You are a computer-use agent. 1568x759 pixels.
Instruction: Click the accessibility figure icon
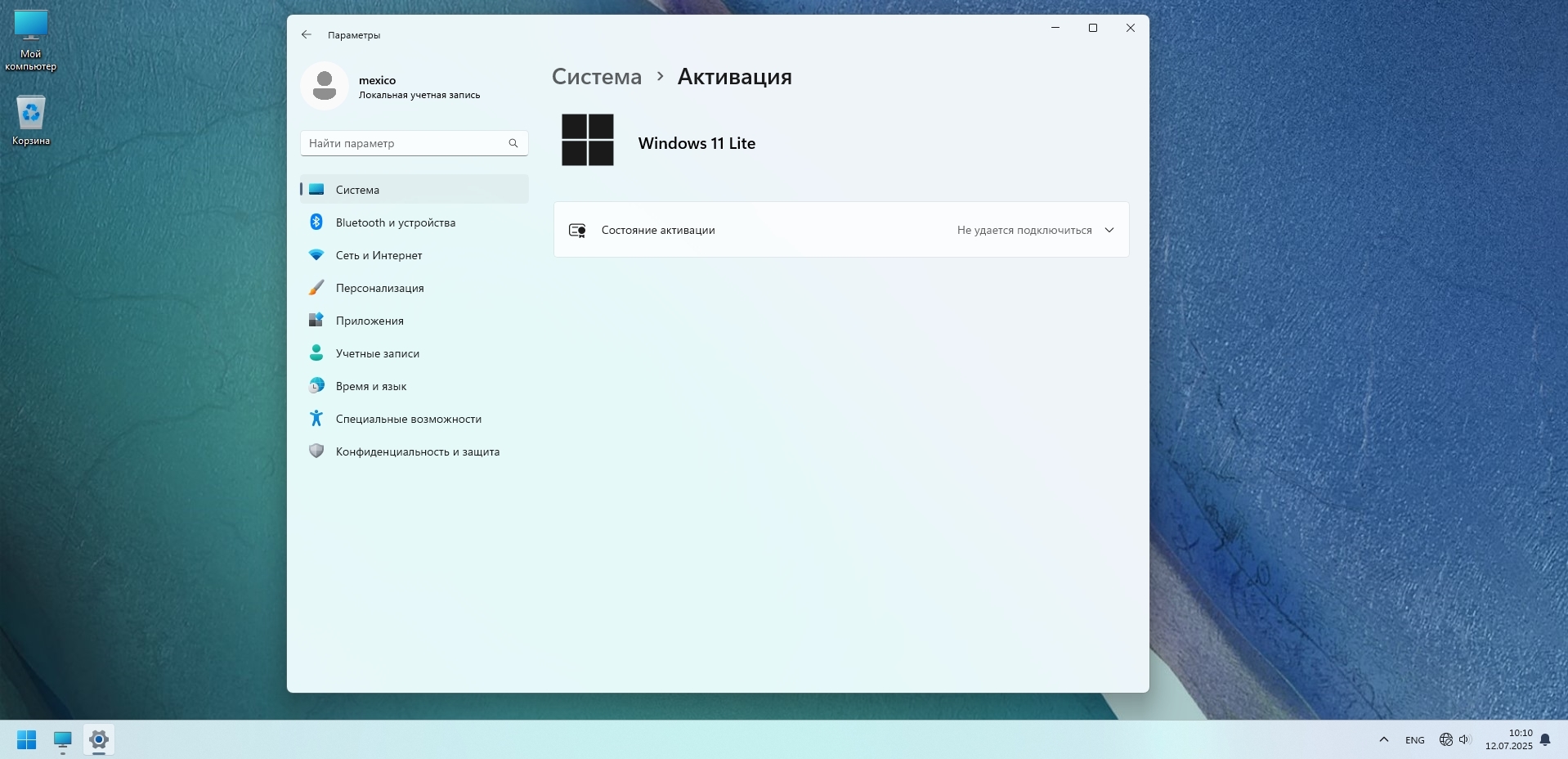(x=316, y=418)
